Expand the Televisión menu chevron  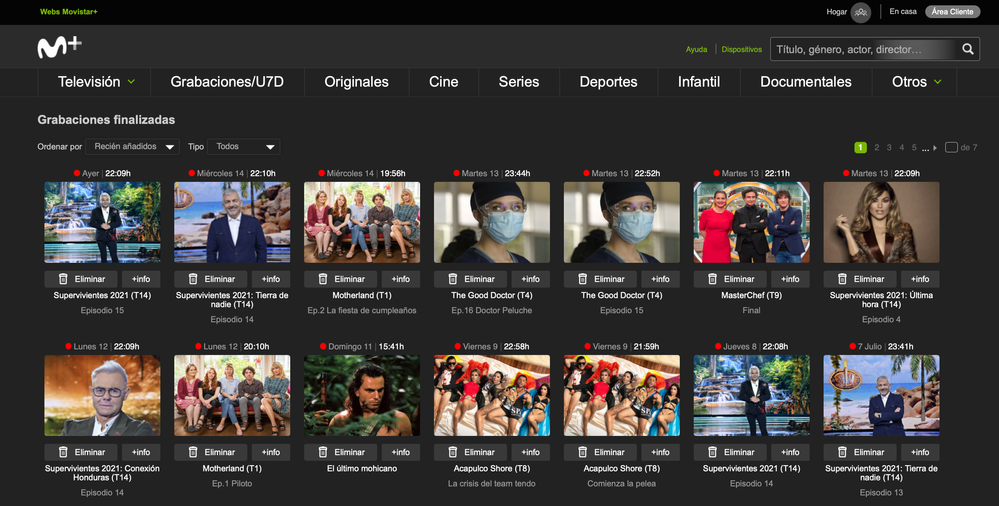[132, 82]
